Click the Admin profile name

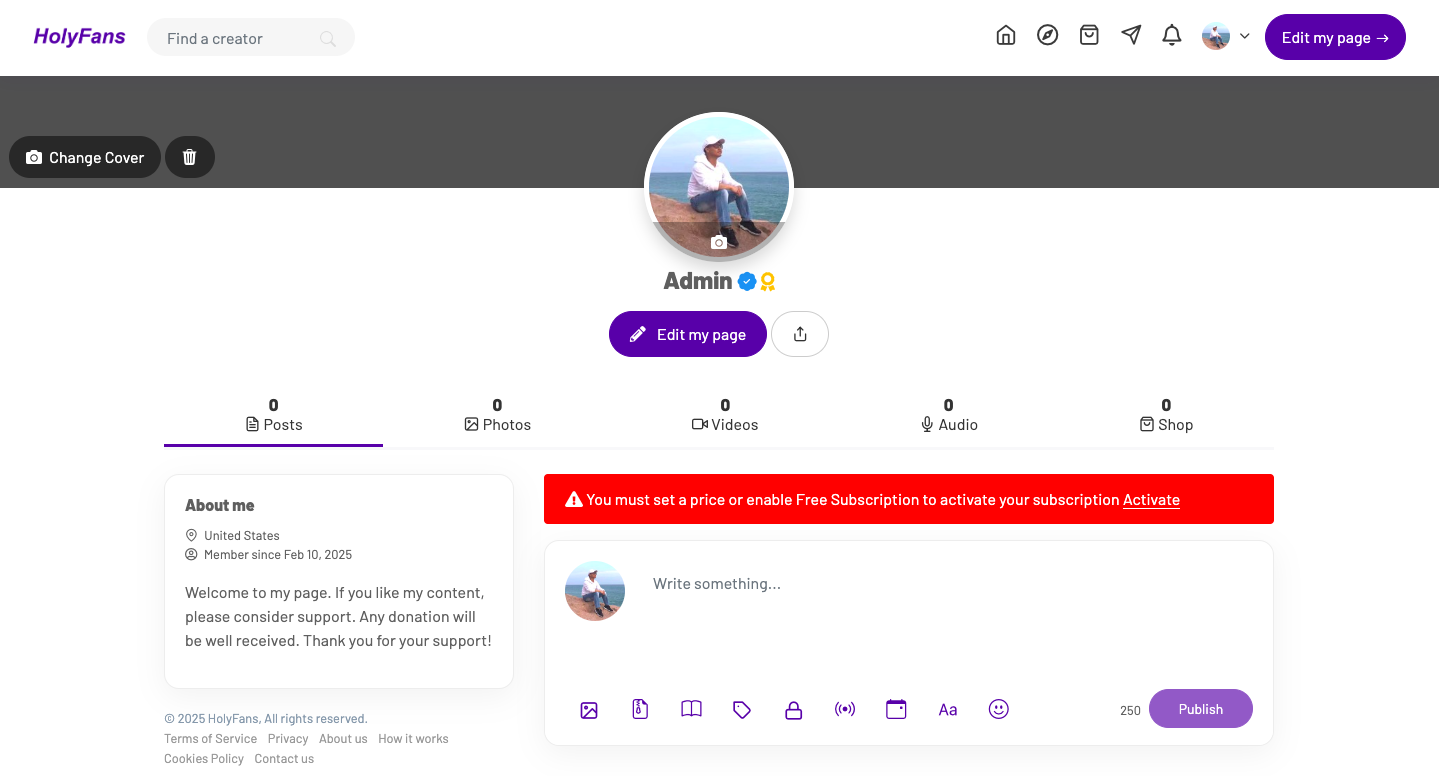698,281
